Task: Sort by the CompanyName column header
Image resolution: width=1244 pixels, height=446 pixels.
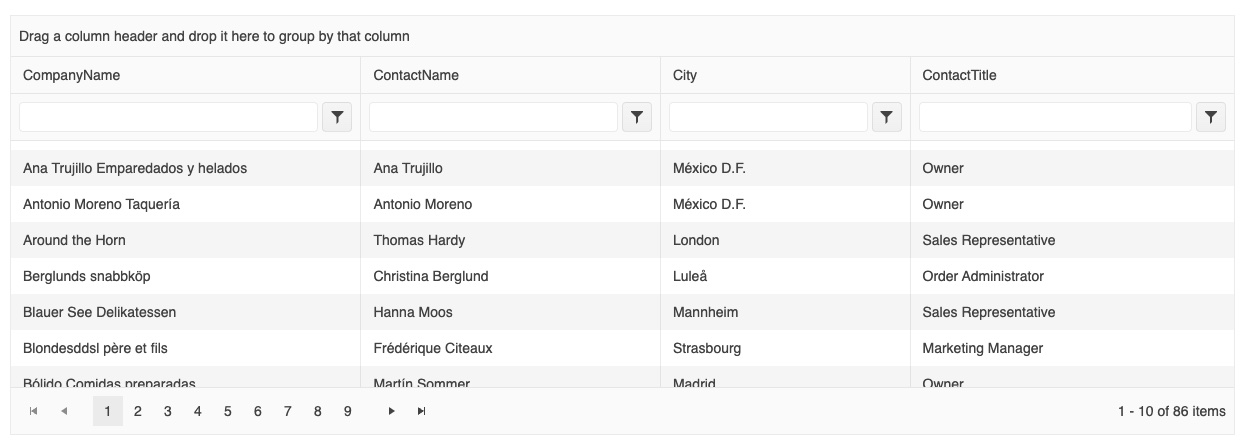Action: 71,75
